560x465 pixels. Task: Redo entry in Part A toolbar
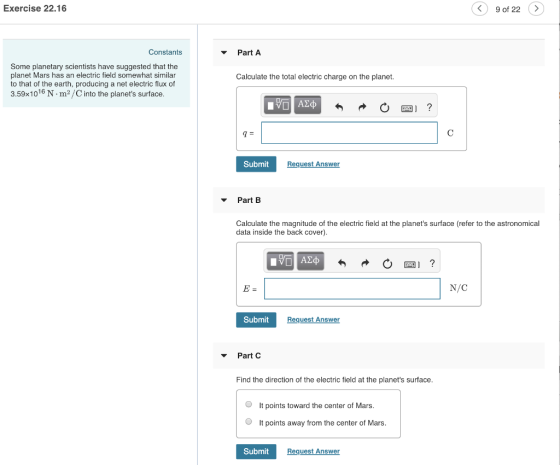[x=362, y=107]
